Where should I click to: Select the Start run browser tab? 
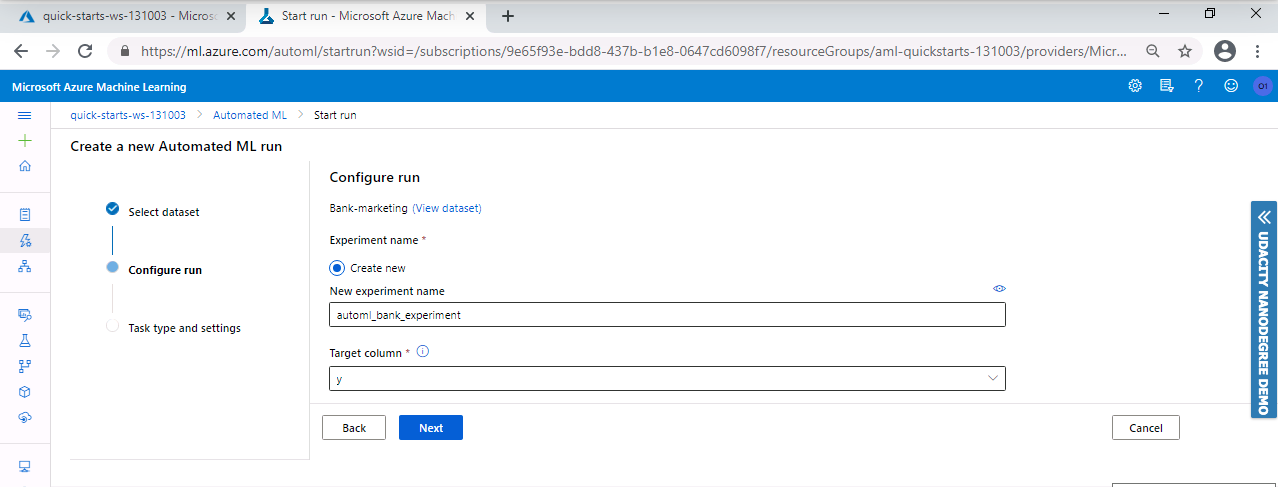click(368, 16)
